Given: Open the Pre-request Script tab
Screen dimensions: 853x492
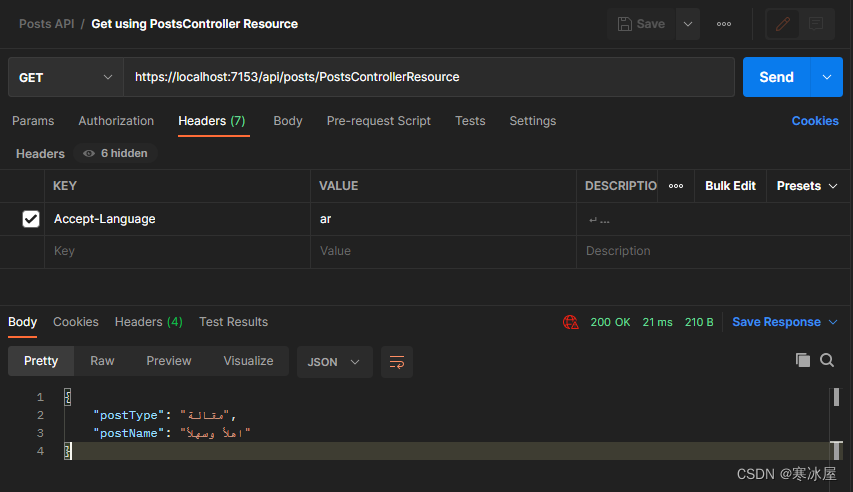Looking at the screenshot, I should point(379,121).
